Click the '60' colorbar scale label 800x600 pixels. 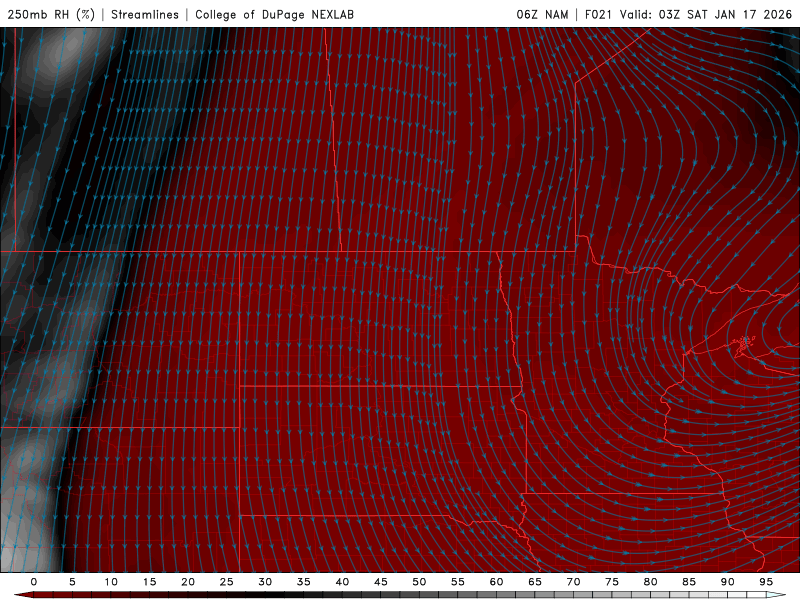tap(496, 582)
